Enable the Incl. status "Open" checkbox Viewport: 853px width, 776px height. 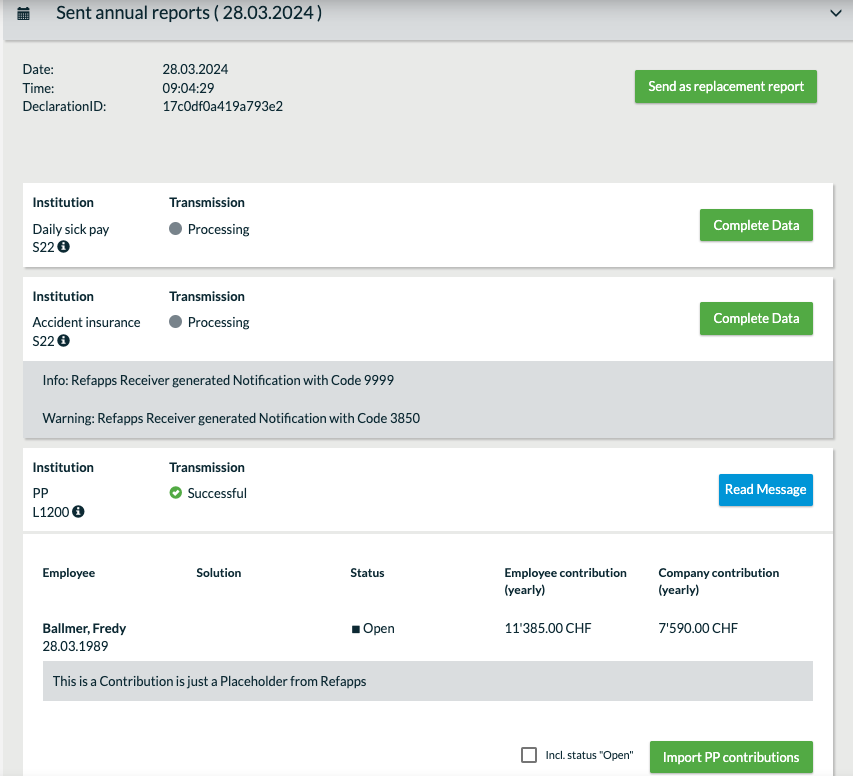point(529,755)
